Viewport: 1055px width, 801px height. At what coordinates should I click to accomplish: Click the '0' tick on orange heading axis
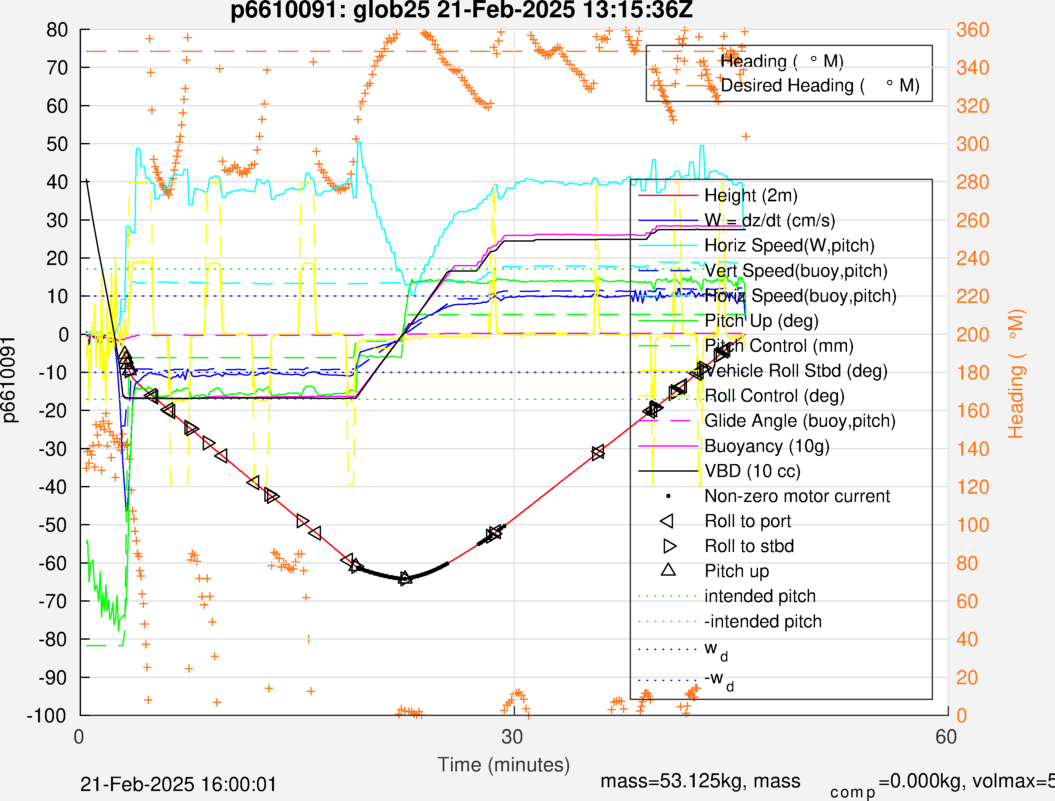(962, 716)
